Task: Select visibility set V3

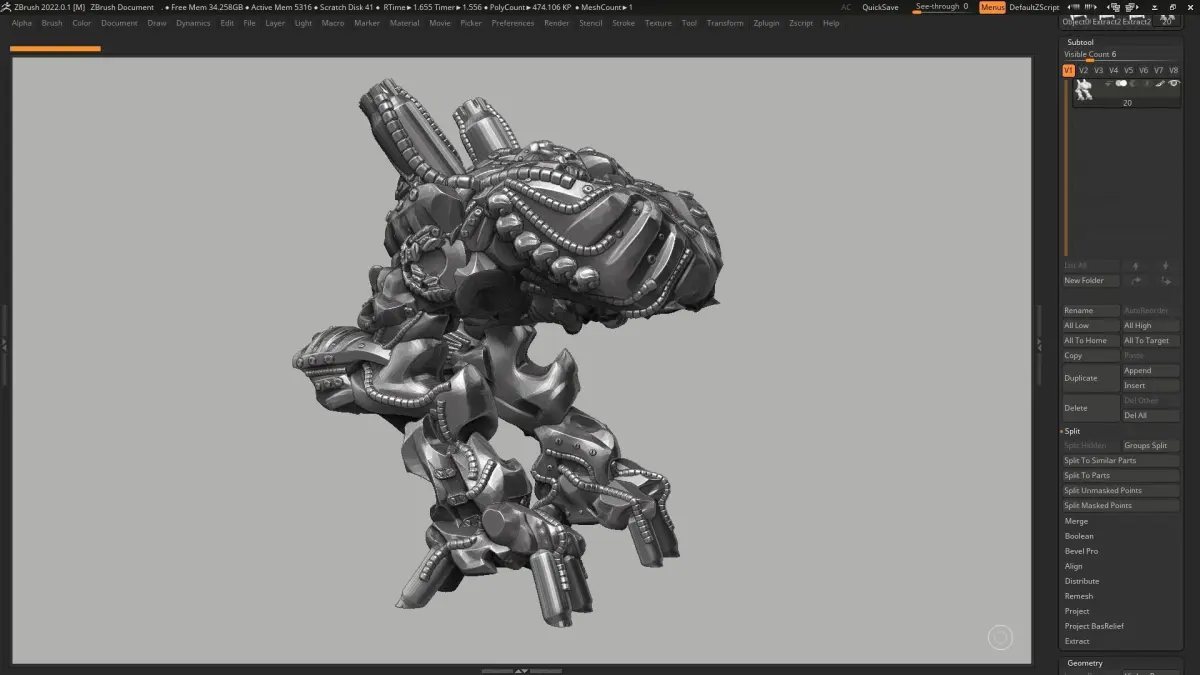Action: [x=1098, y=70]
